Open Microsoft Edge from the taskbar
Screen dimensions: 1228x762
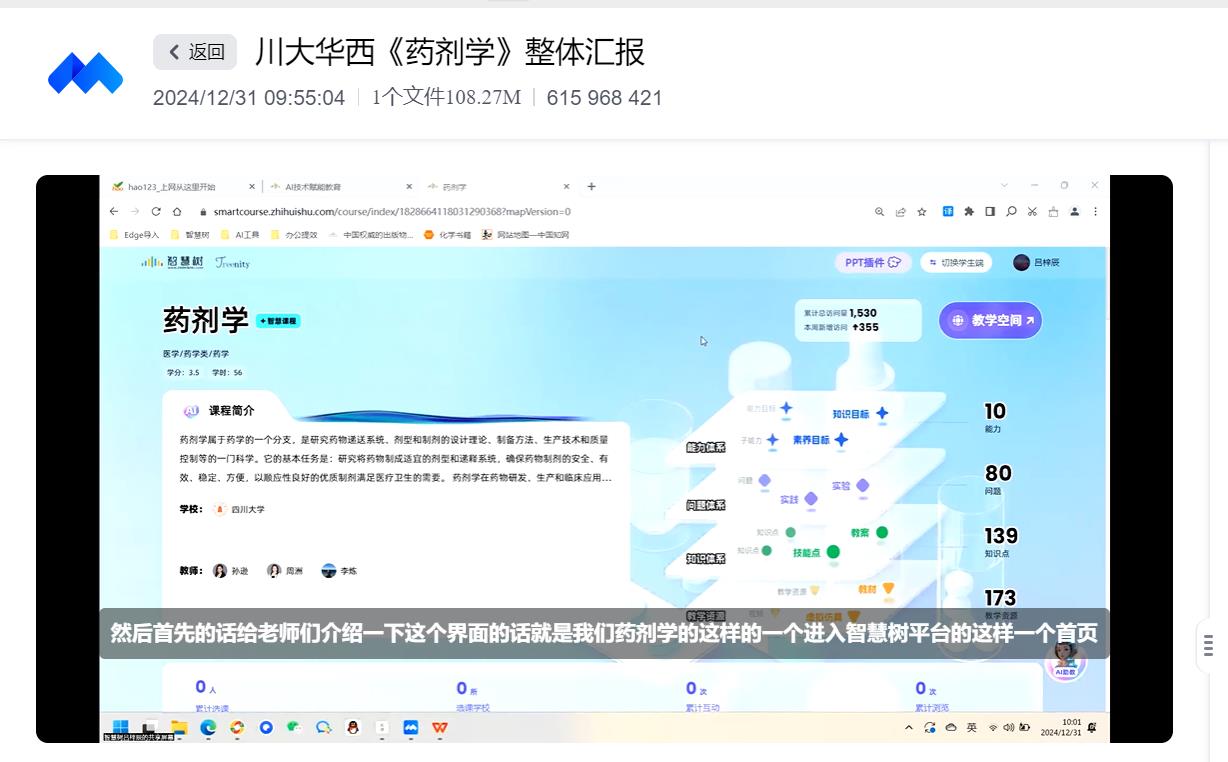208,727
